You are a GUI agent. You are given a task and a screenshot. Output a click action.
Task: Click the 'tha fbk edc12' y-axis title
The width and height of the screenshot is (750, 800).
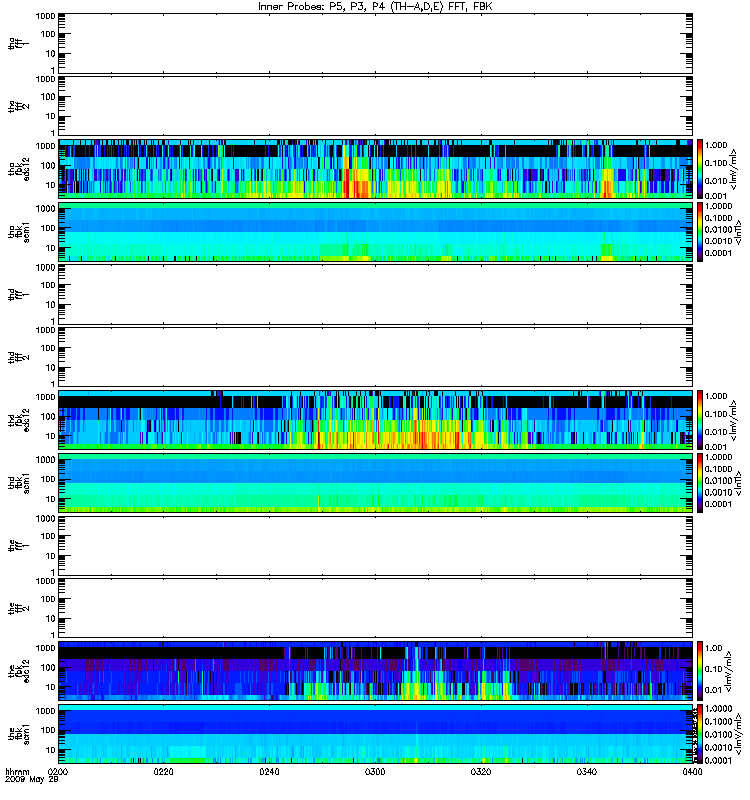[19, 169]
